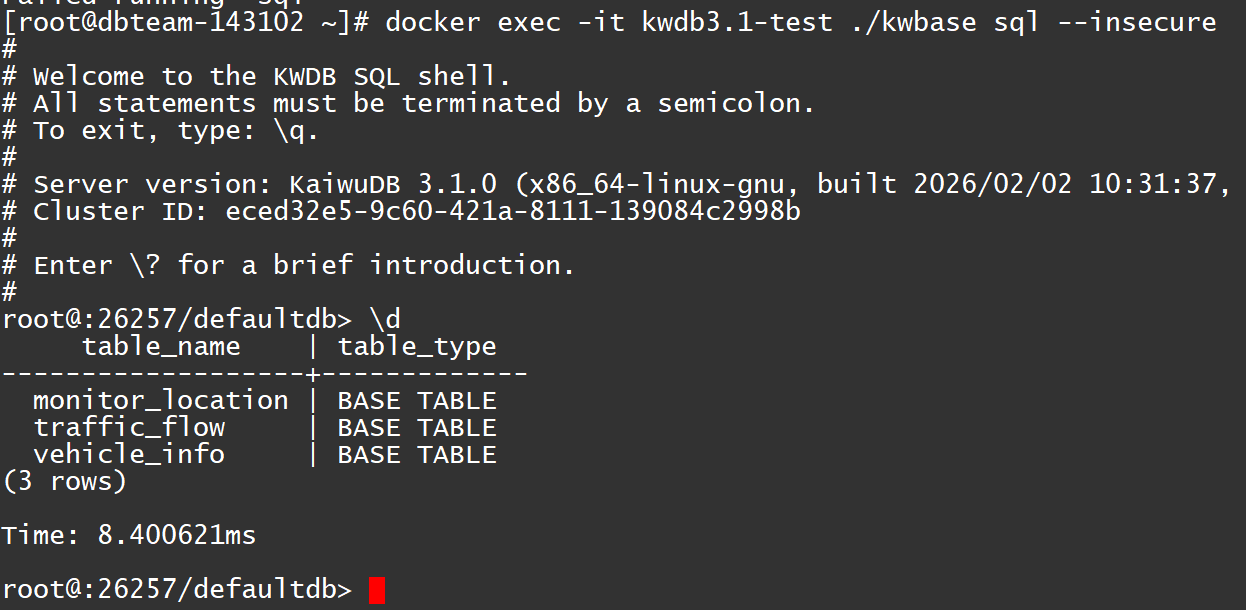
Task: Click the \d command after the prompt
Action: pos(385,320)
